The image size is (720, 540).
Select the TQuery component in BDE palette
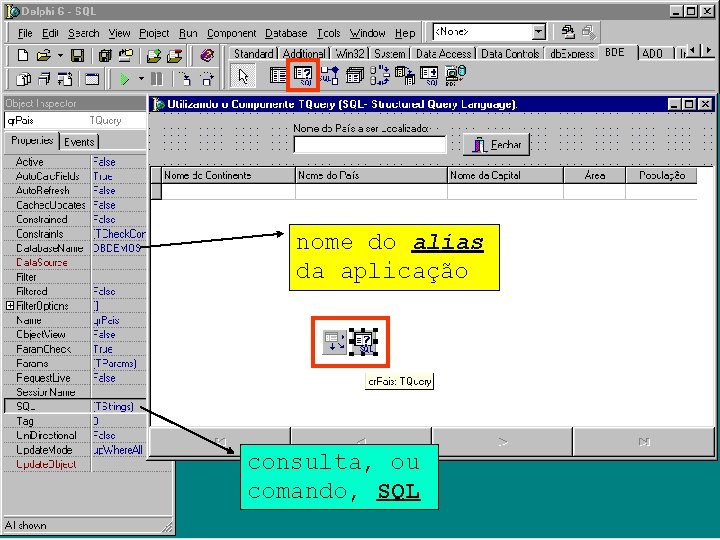point(303,76)
